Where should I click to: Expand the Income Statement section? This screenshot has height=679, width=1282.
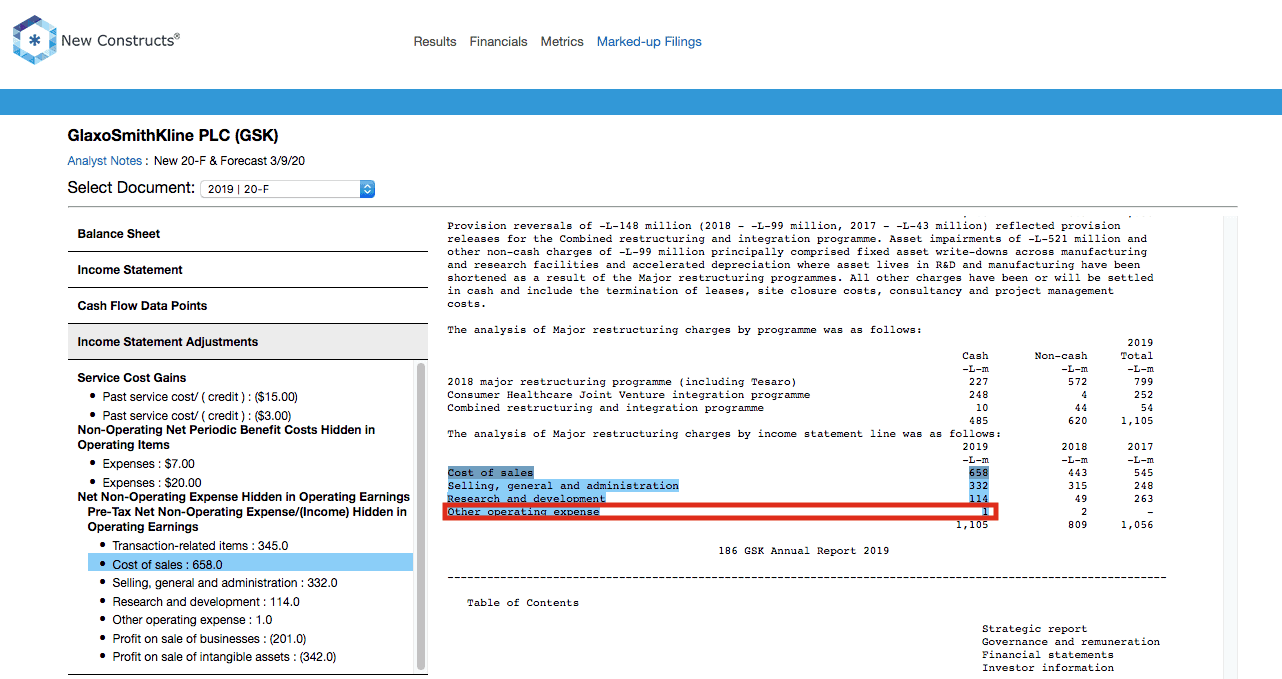tap(248, 270)
